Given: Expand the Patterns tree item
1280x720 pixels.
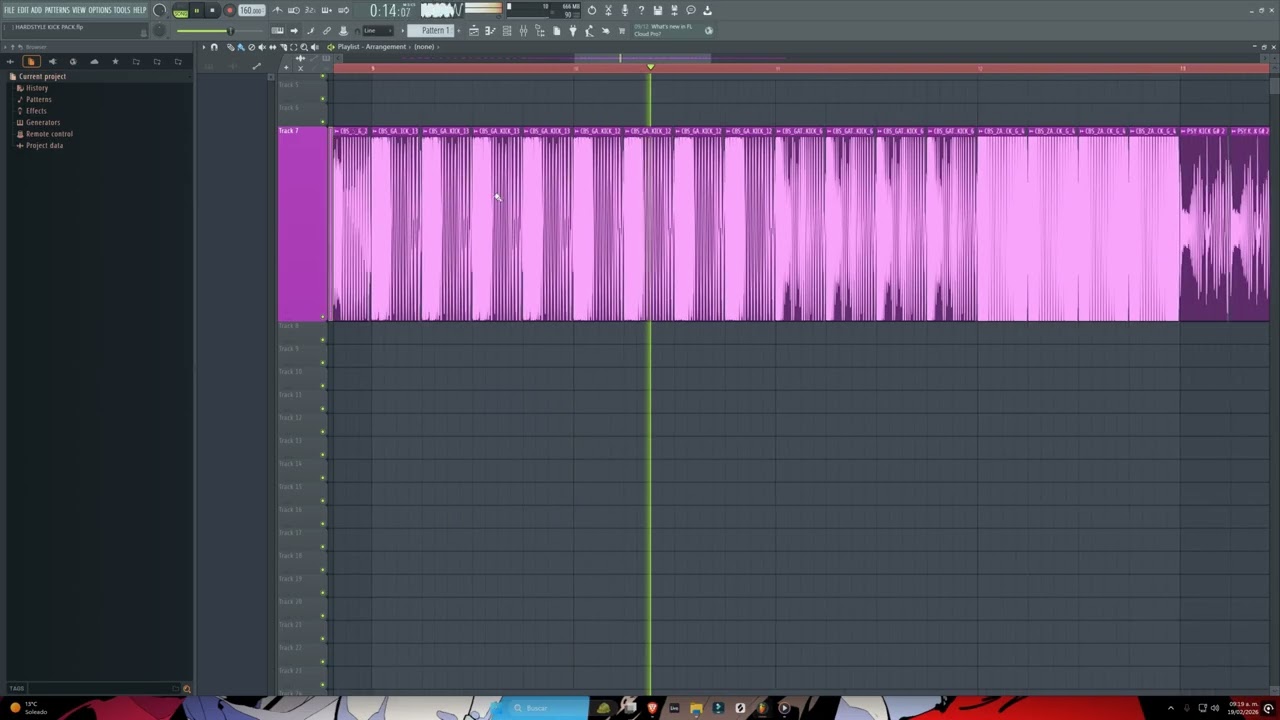Looking at the screenshot, I should [39, 100].
